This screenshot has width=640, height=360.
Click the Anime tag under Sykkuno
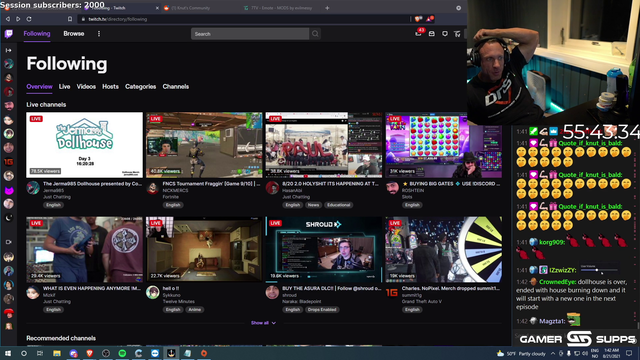coord(195,309)
